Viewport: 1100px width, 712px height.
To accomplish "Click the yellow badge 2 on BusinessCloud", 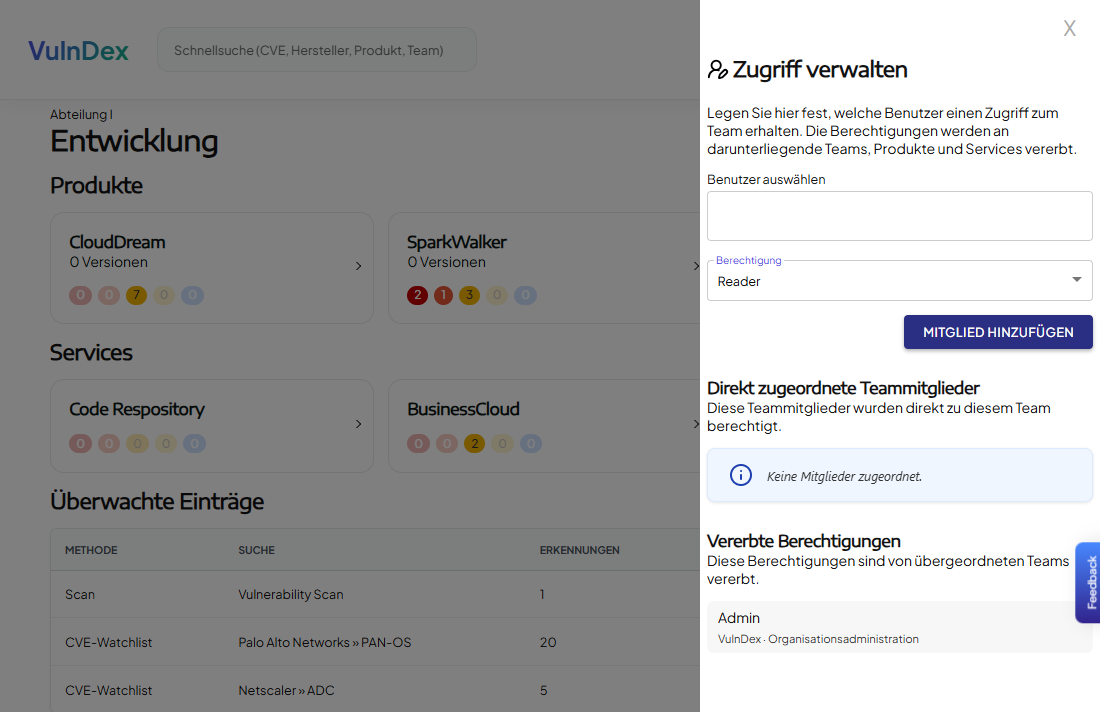I will click(474, 444).
